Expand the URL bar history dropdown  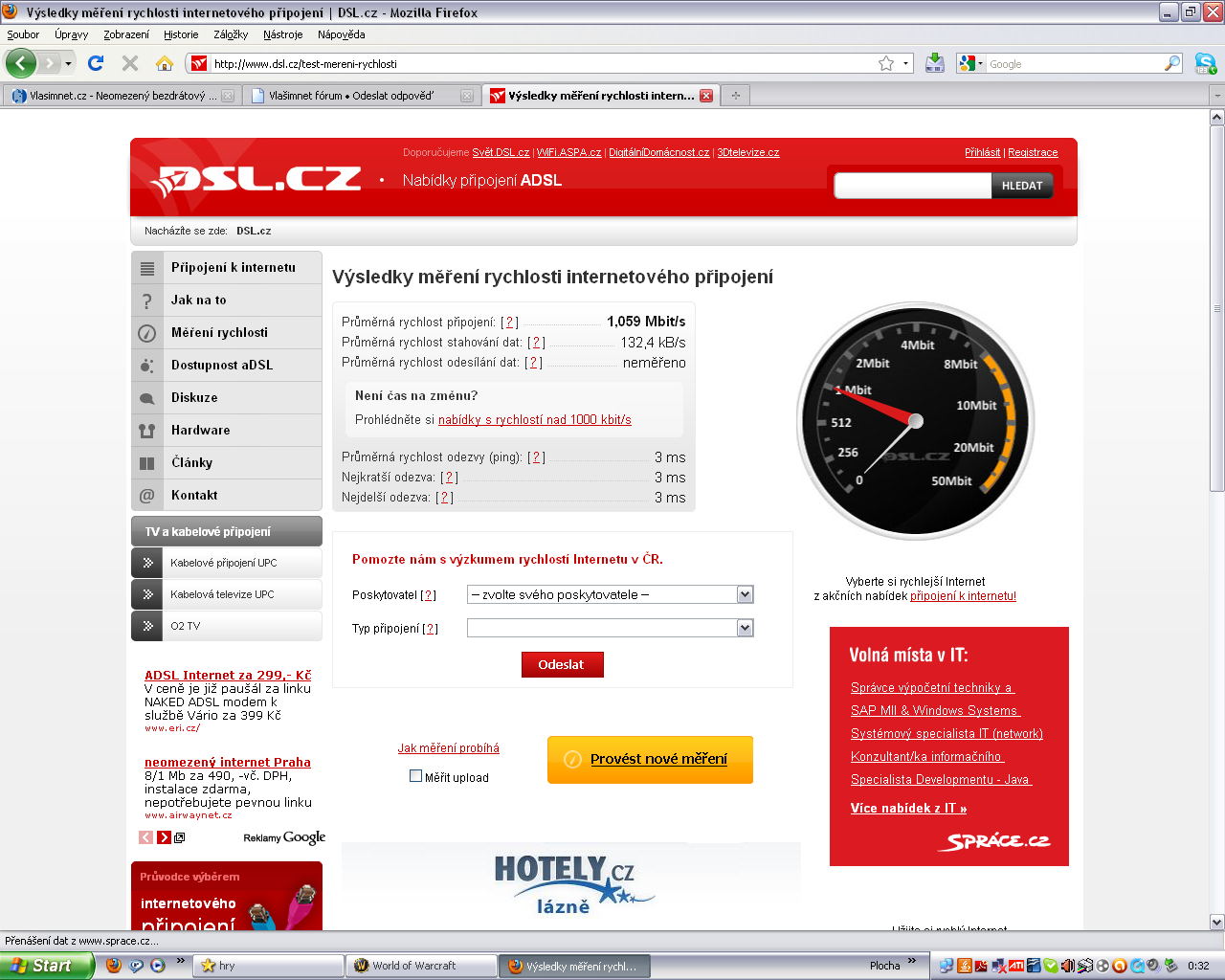point(905,63)
